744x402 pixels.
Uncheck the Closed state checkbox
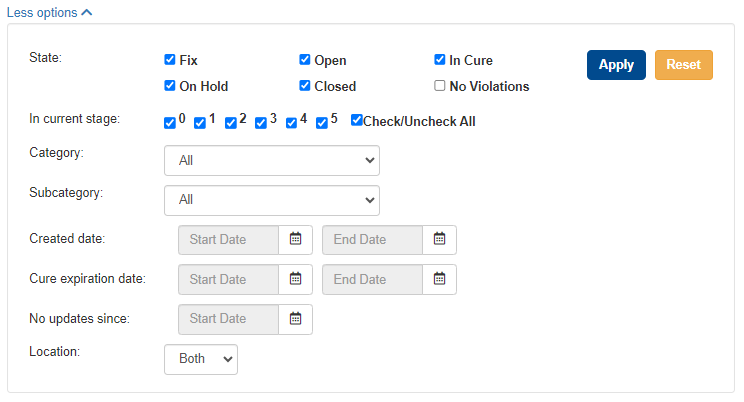click(305, 85)
